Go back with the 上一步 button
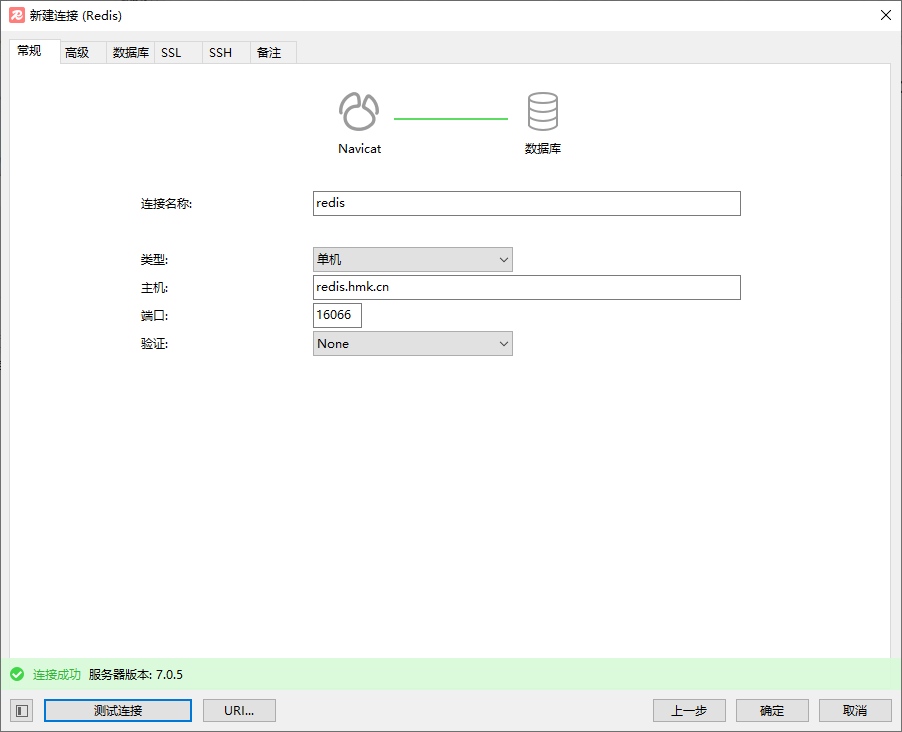This screenshot has width=902, height=732. [x=689, y=711]
